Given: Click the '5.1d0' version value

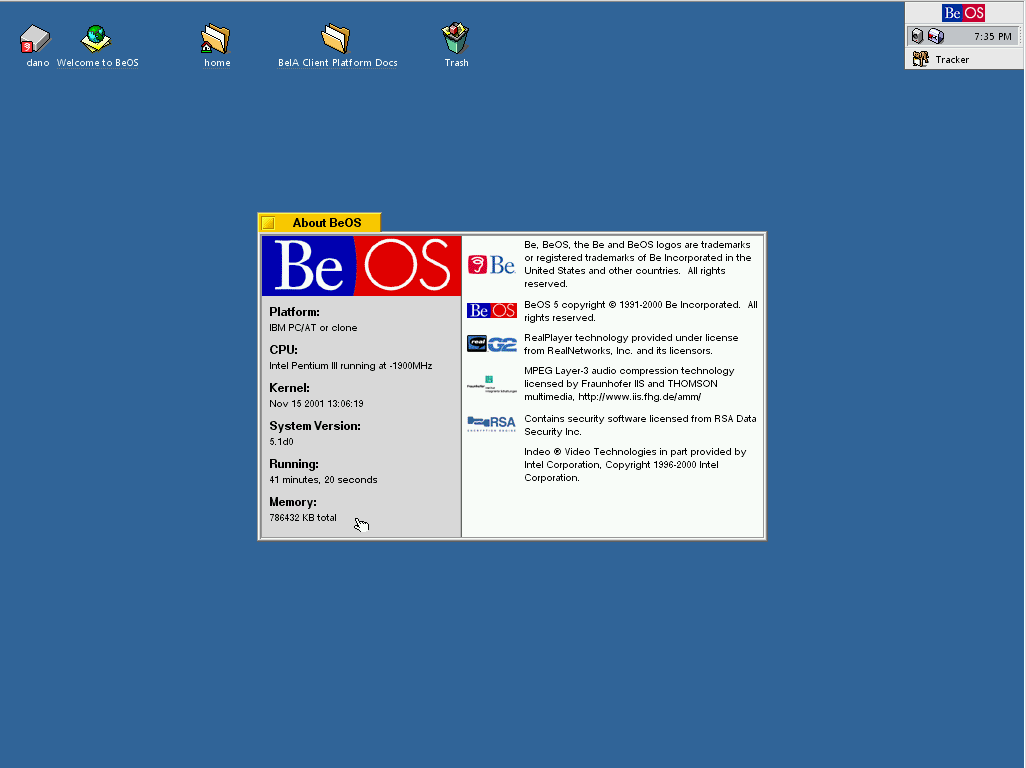Looking at the screenshot, I should pos(281,442).
